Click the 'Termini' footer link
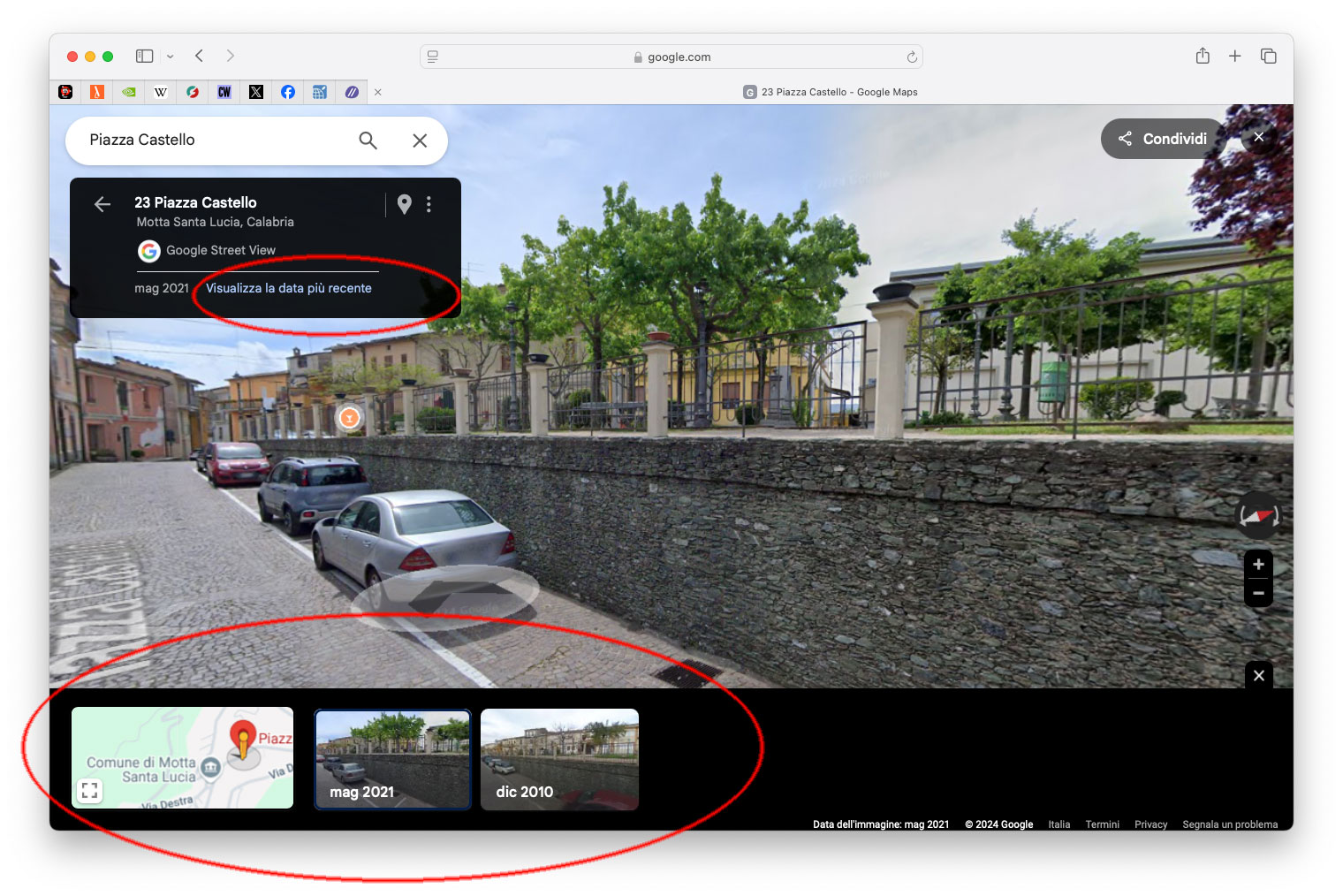 coord(1103,824)
